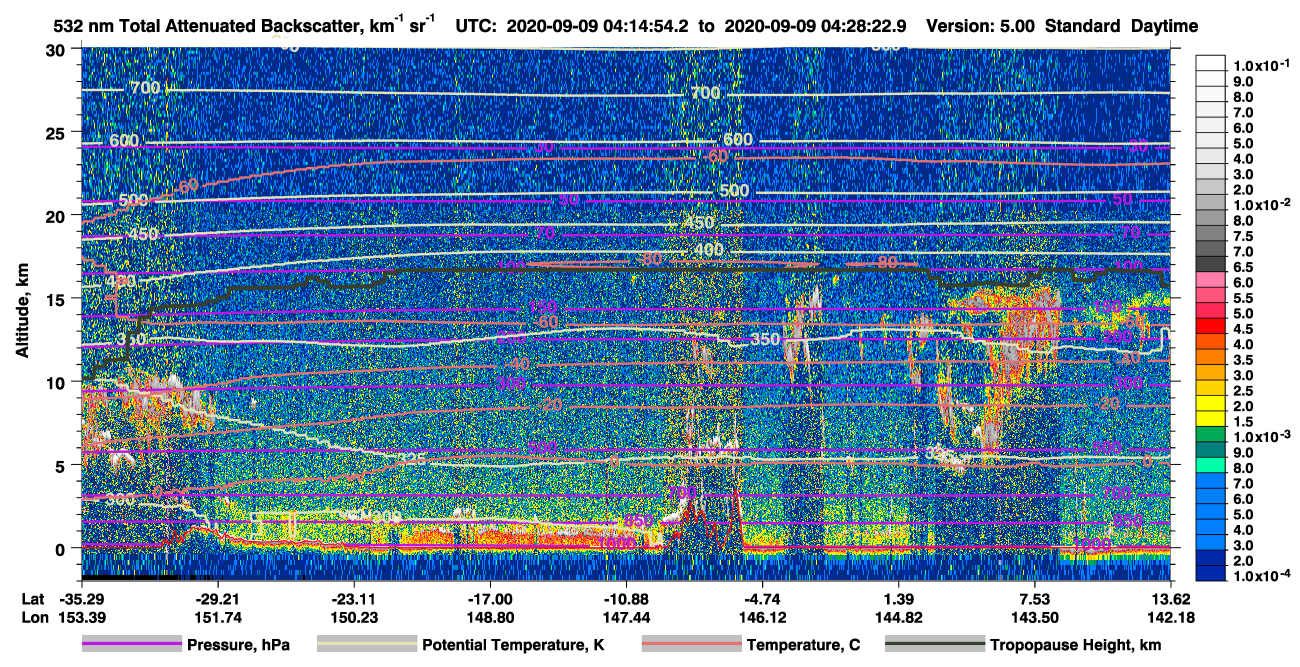
Task: Click the word 'Standard' in the header
Action: pyautogui.click(x=1084, y=27)
